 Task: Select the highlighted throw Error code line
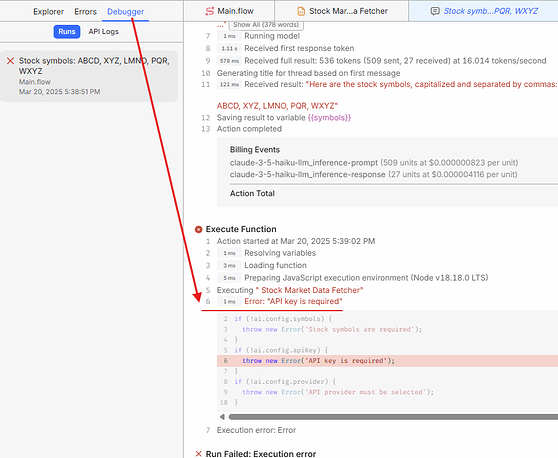pos(387,361)
